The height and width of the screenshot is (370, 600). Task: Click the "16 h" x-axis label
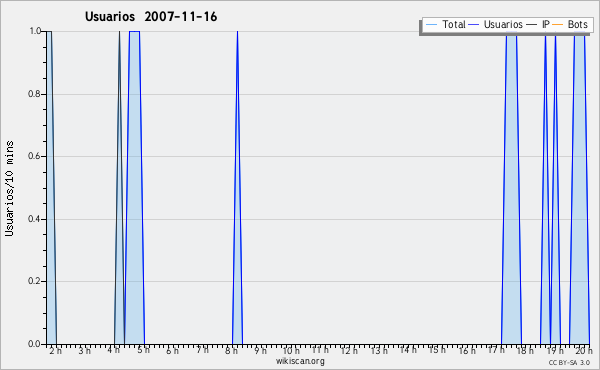click(x=467, y=350)
